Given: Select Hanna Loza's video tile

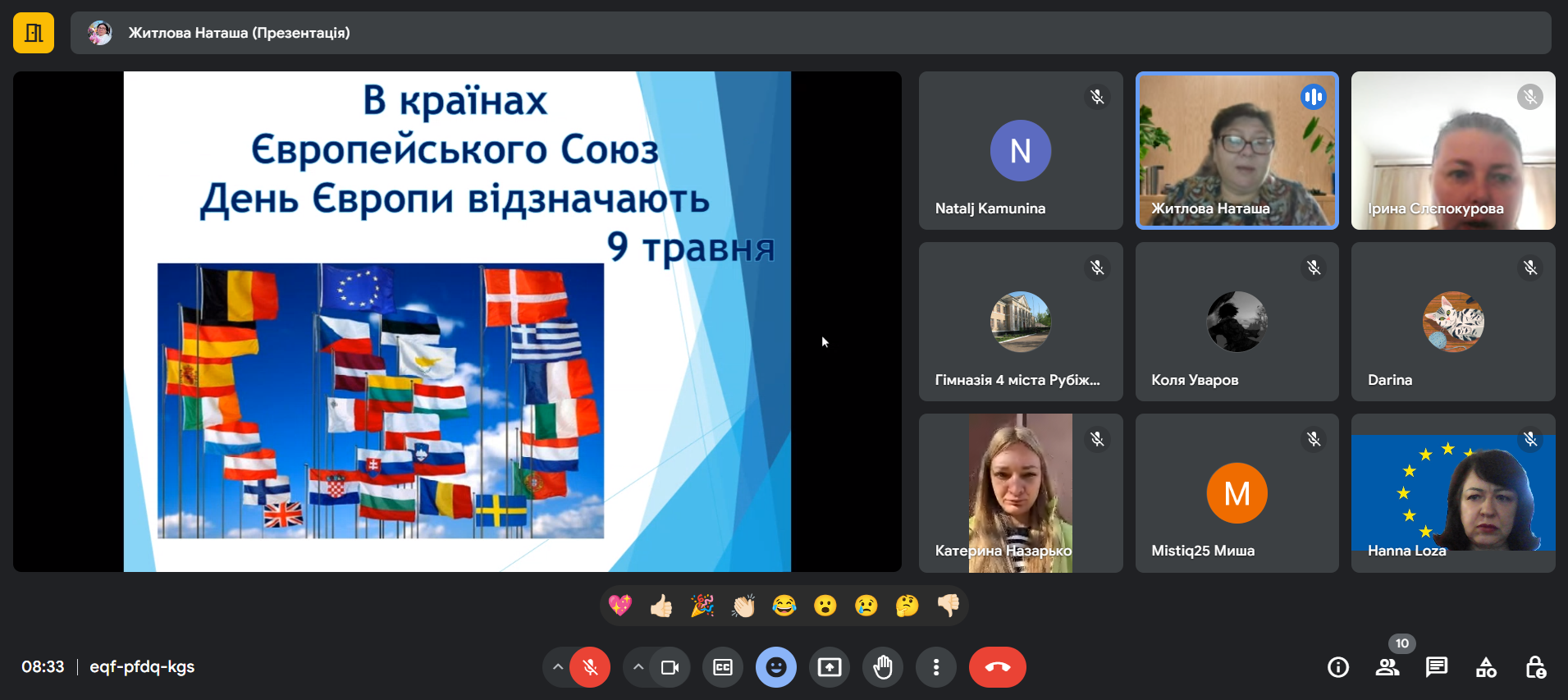Looking at the screenshot, I should [1452, 492].
